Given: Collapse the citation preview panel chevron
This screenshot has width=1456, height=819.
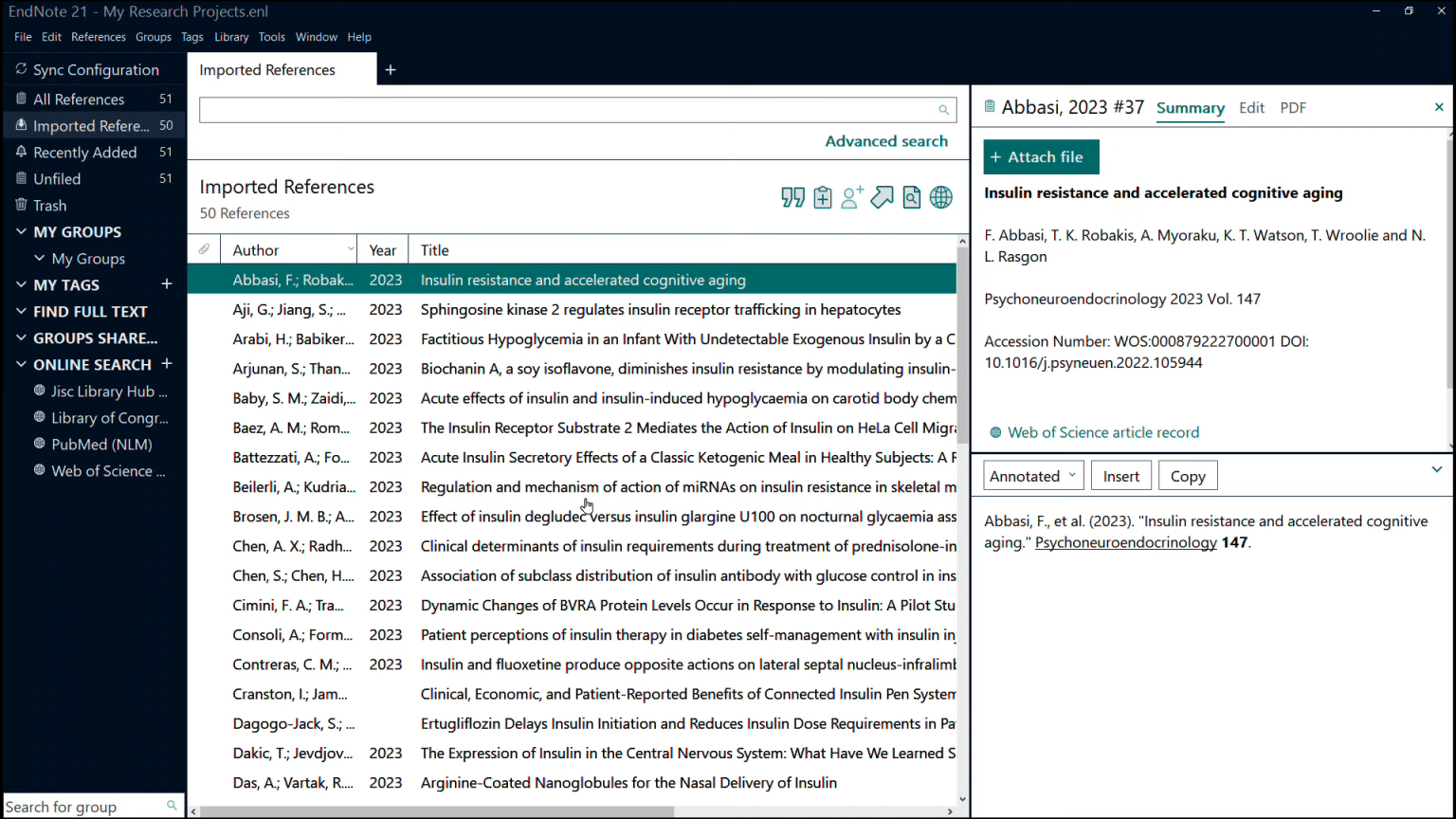Looking at the screenshot, I should pos(1437,469).
